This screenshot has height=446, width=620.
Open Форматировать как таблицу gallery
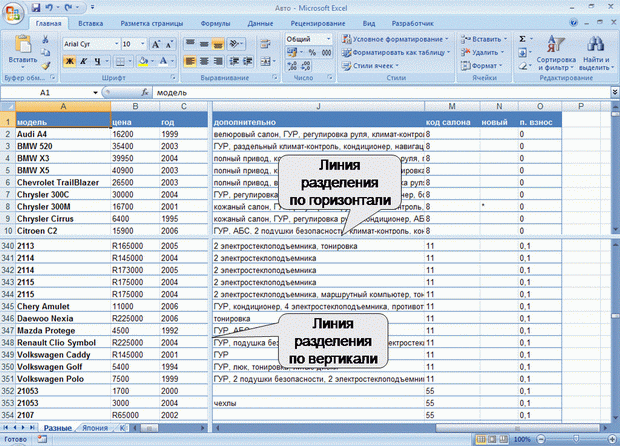coord(396,52)
